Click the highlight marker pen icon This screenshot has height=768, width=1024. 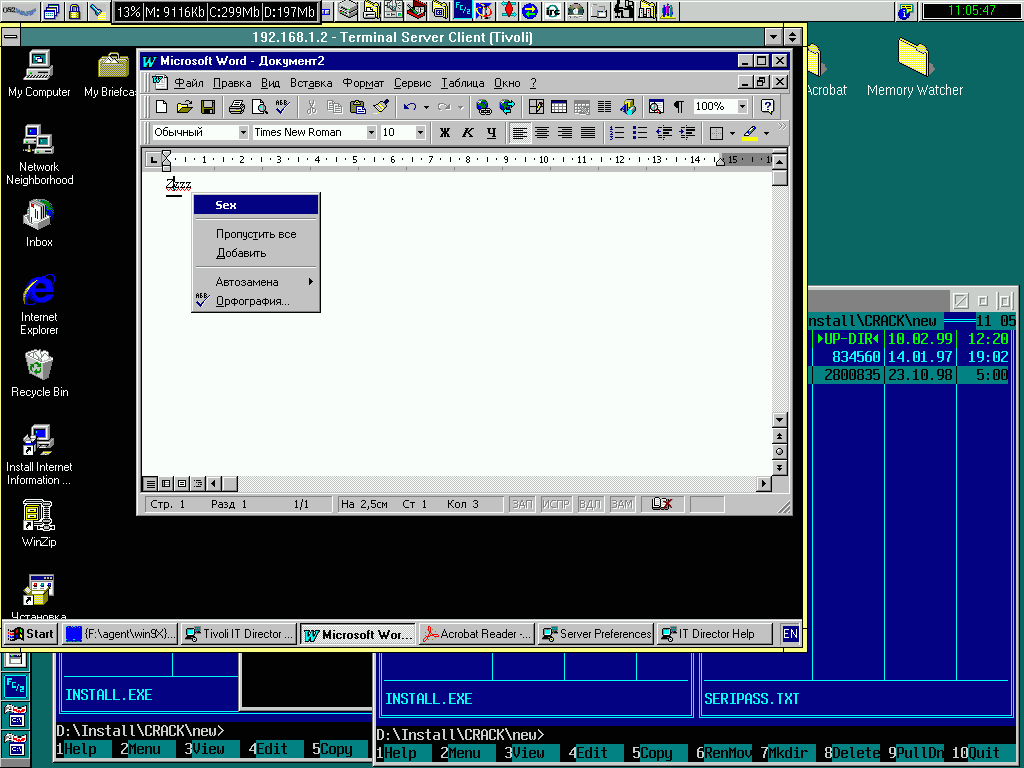pos(750,133)
